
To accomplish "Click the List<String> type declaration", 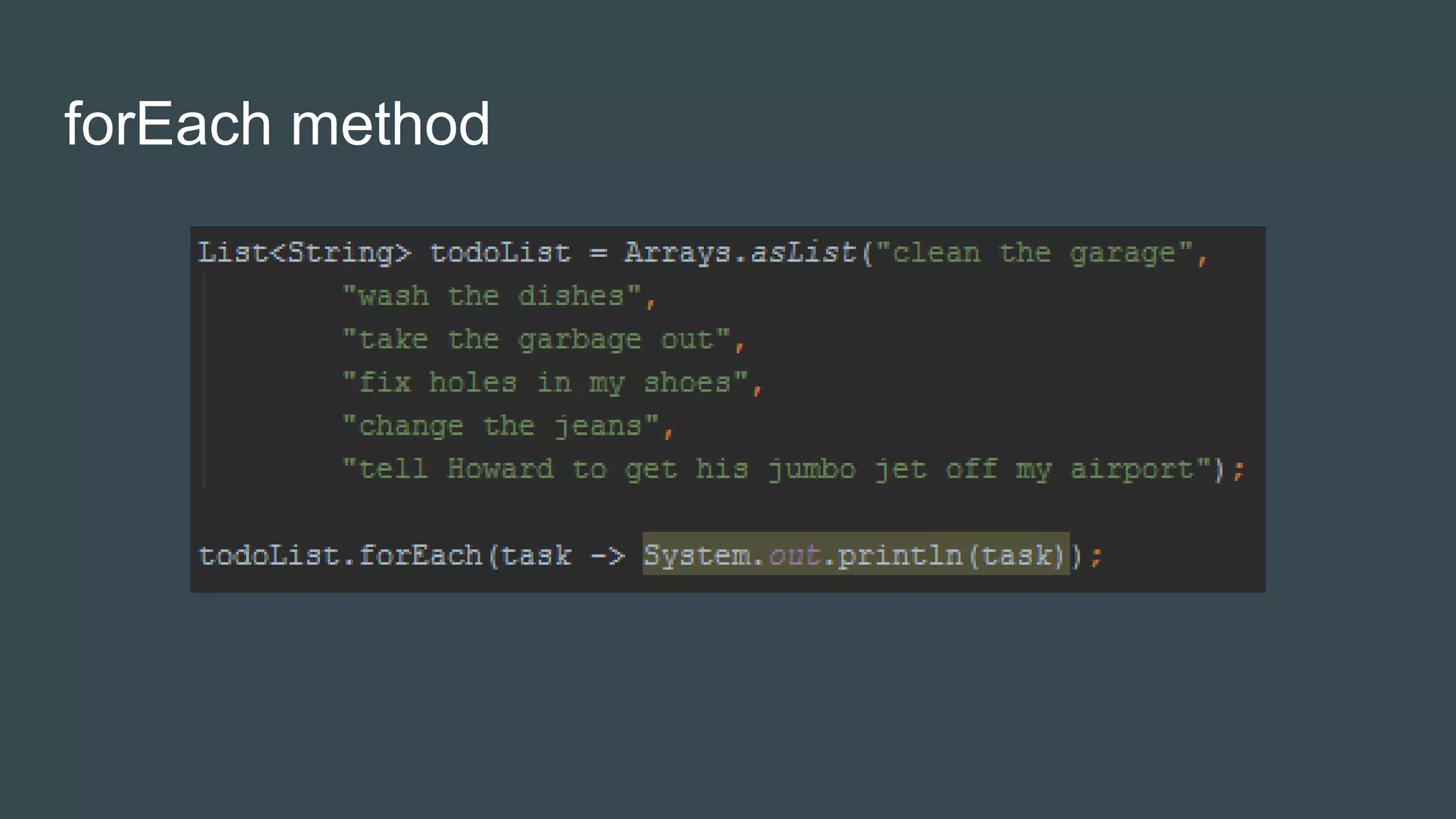I will point(304,253).
